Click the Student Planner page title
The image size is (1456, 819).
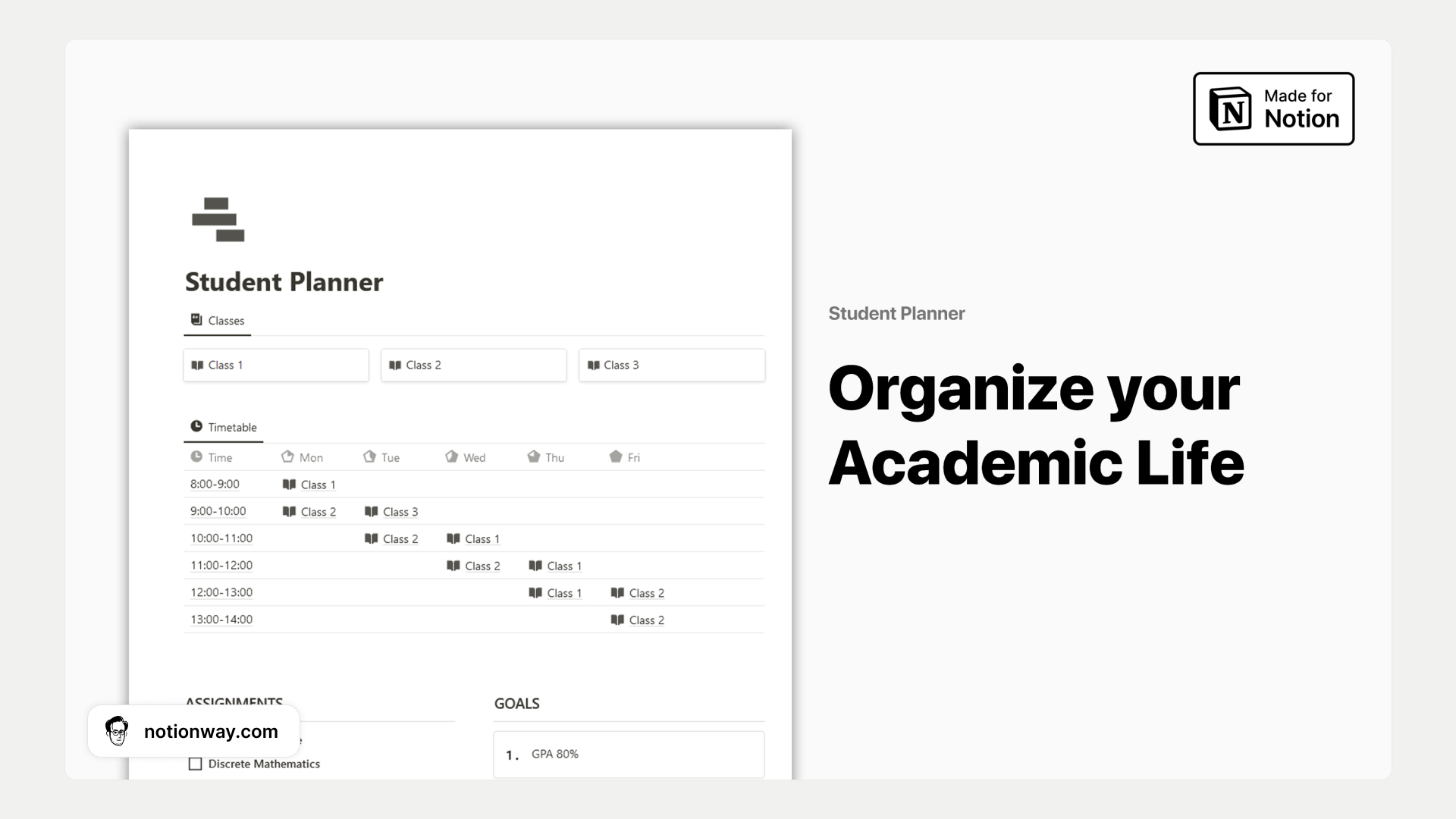(284, 282)
